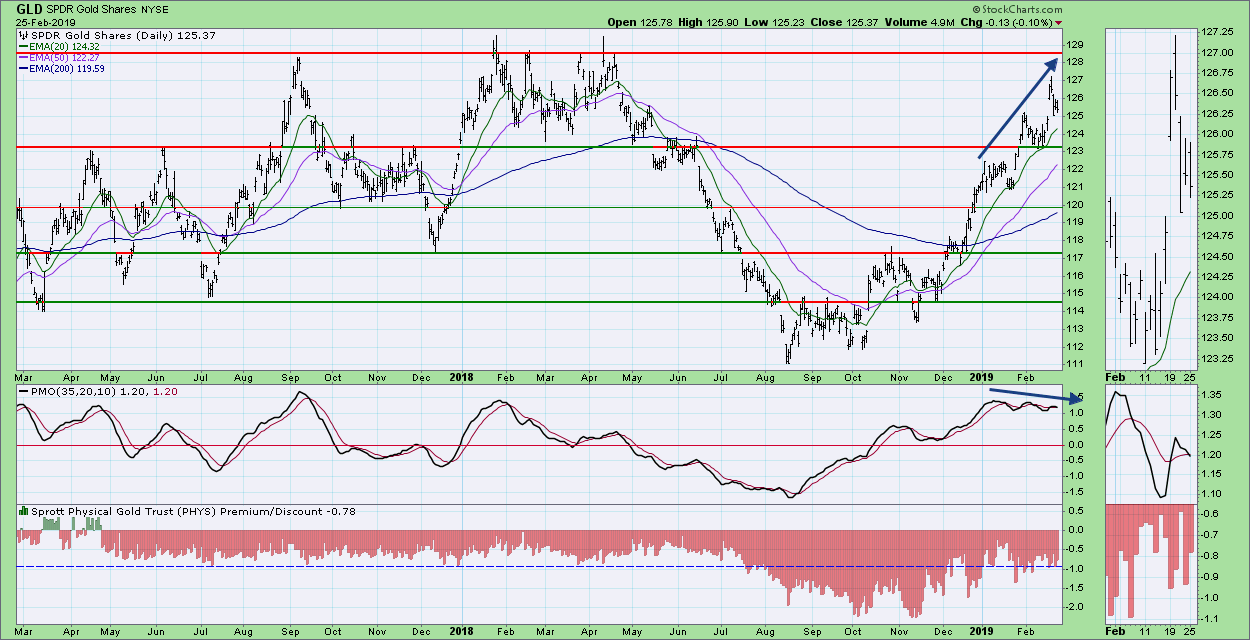Click the large blue up arrow on price chart
This screenshot has height=640, width=1250.
[x=1017, y=108]
